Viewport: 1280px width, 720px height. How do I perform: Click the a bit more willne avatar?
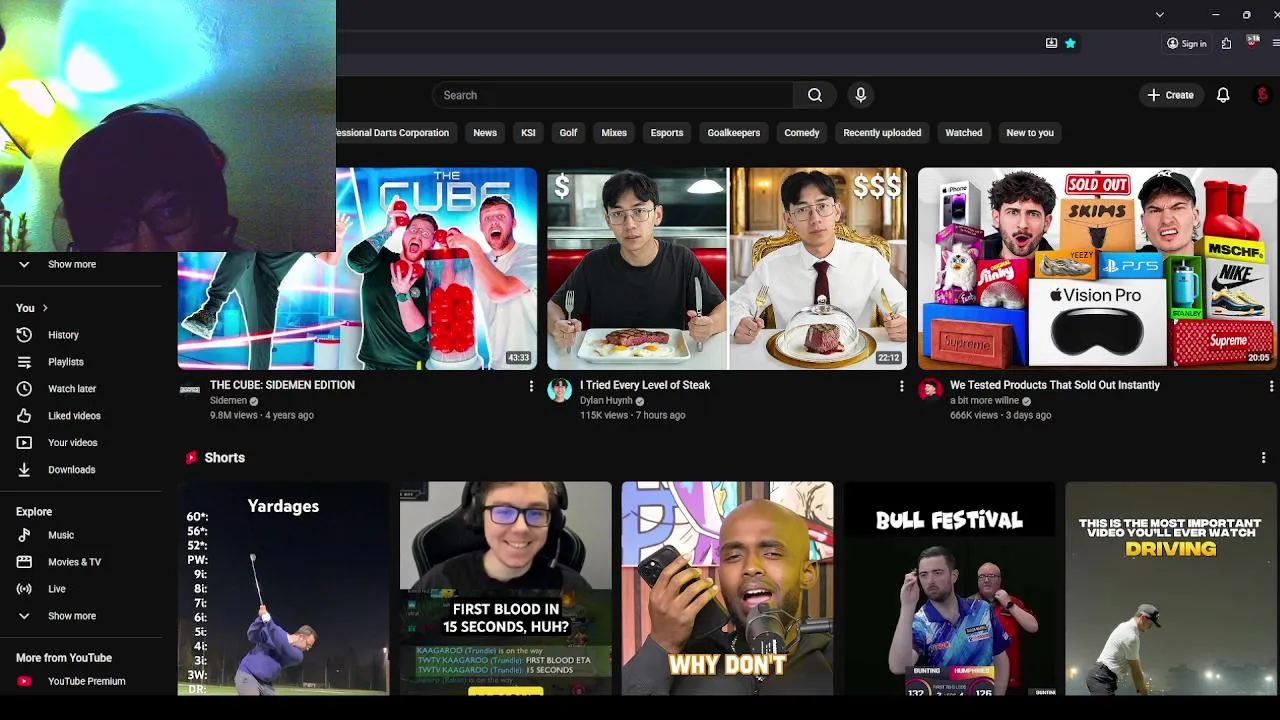coord(930,390)
